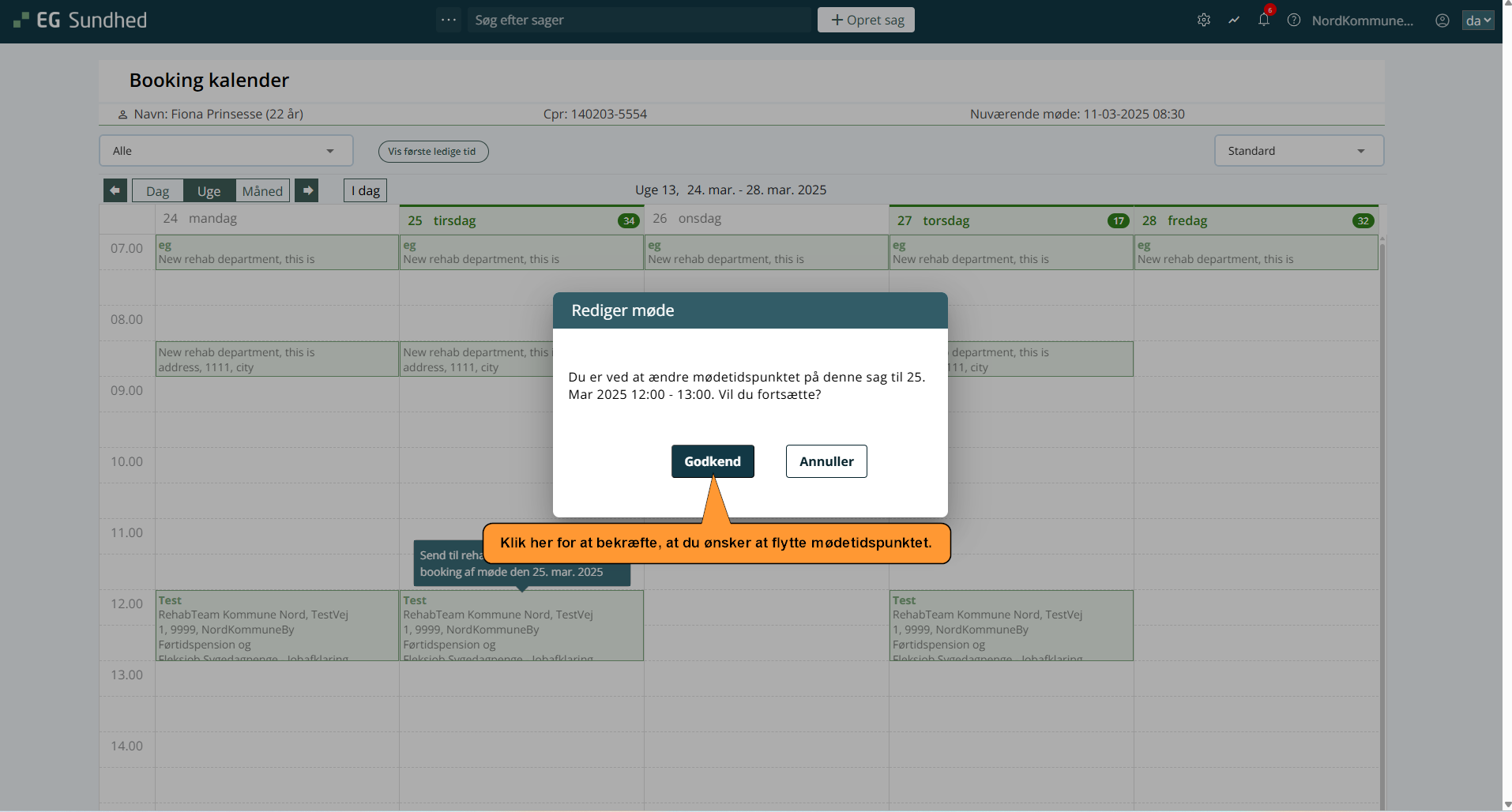The width and height of the screenshot is (1512, 812).
Task: Click Godkend to confirm the meeting change
Action: pyautogui.click(x=712, y=461)
